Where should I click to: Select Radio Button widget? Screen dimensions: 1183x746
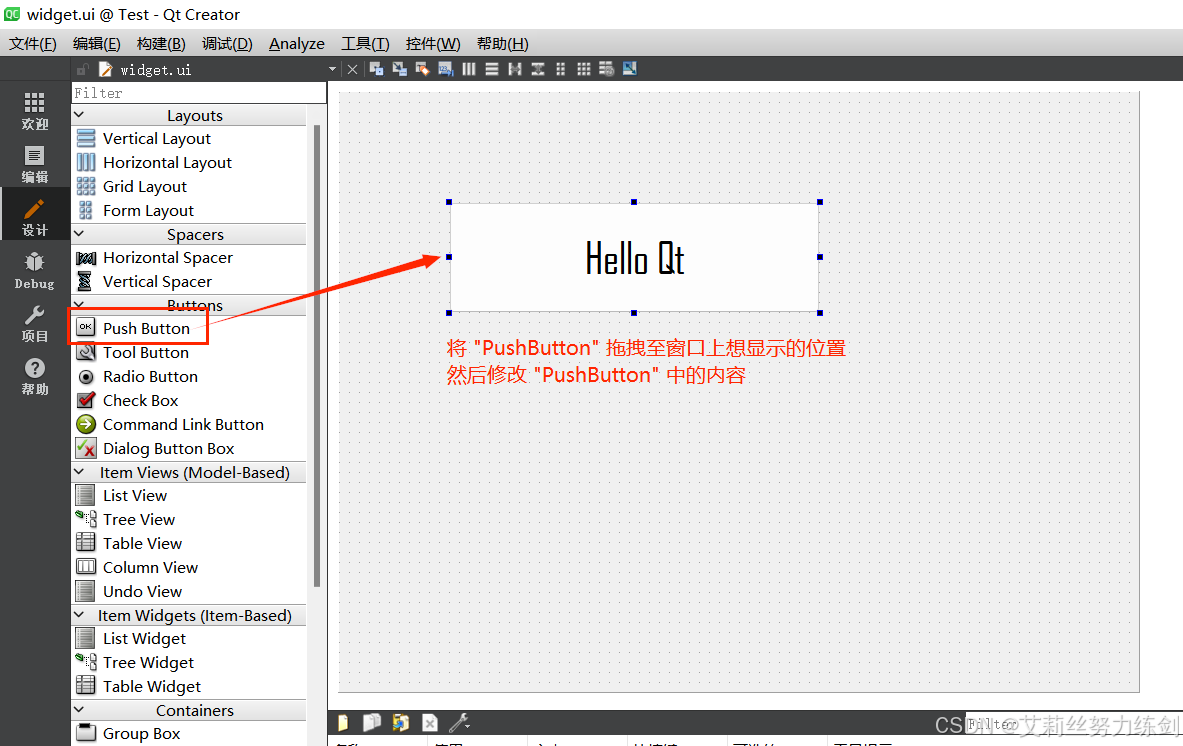click(189, 376)
